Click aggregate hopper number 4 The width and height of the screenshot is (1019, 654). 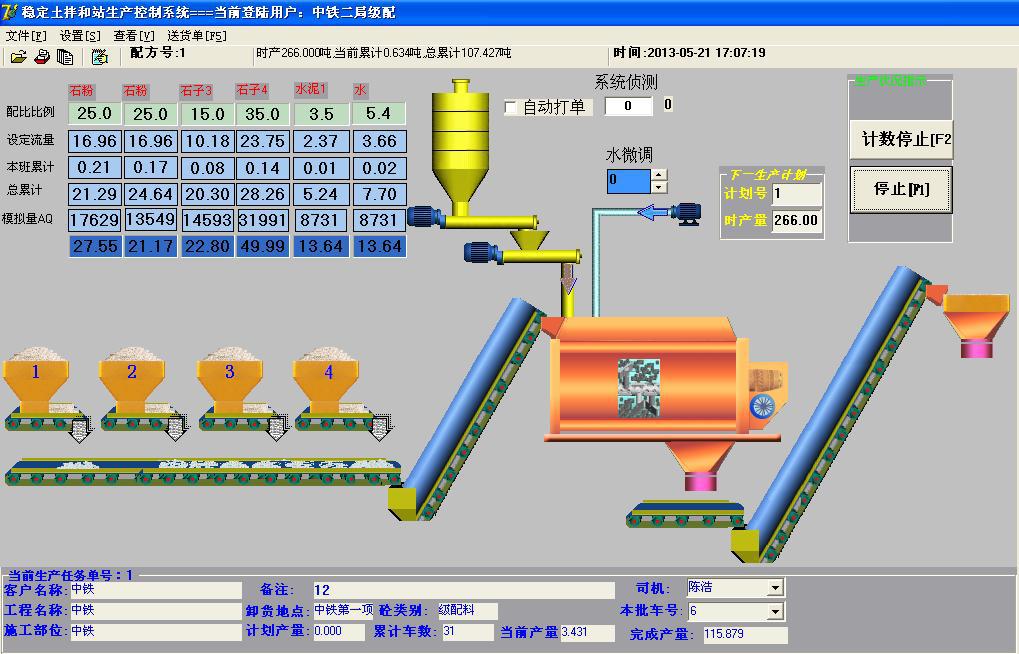(328, 378)
